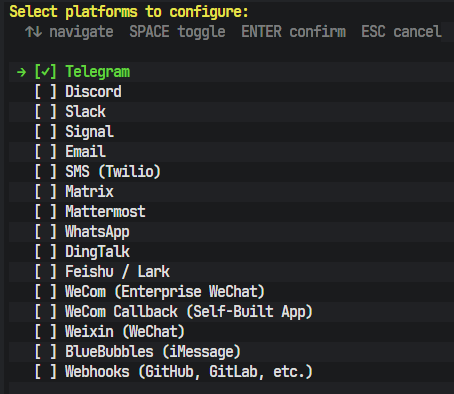Check the Mattermost checkbox
454x394 pixels.
pos(46,212)
